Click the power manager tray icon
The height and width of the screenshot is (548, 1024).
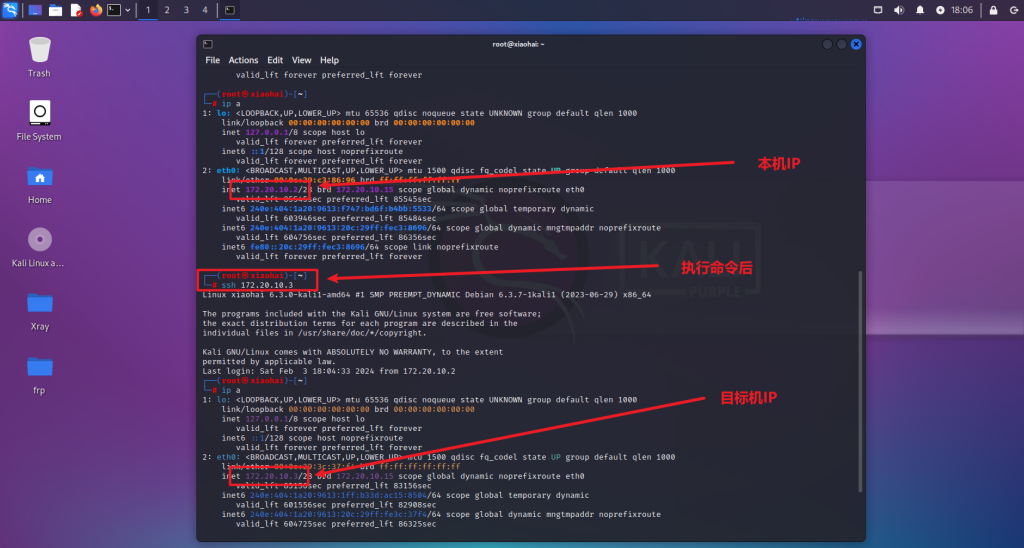(940, 10)
